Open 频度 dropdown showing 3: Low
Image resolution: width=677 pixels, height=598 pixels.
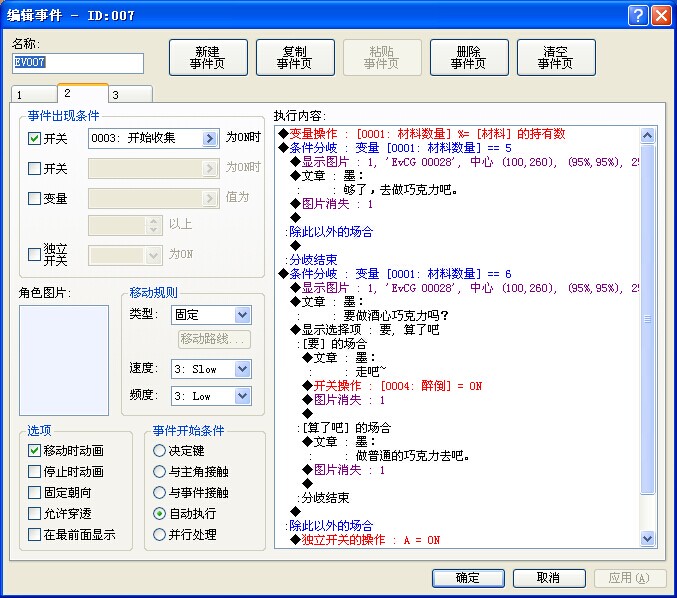click(211, 396)
